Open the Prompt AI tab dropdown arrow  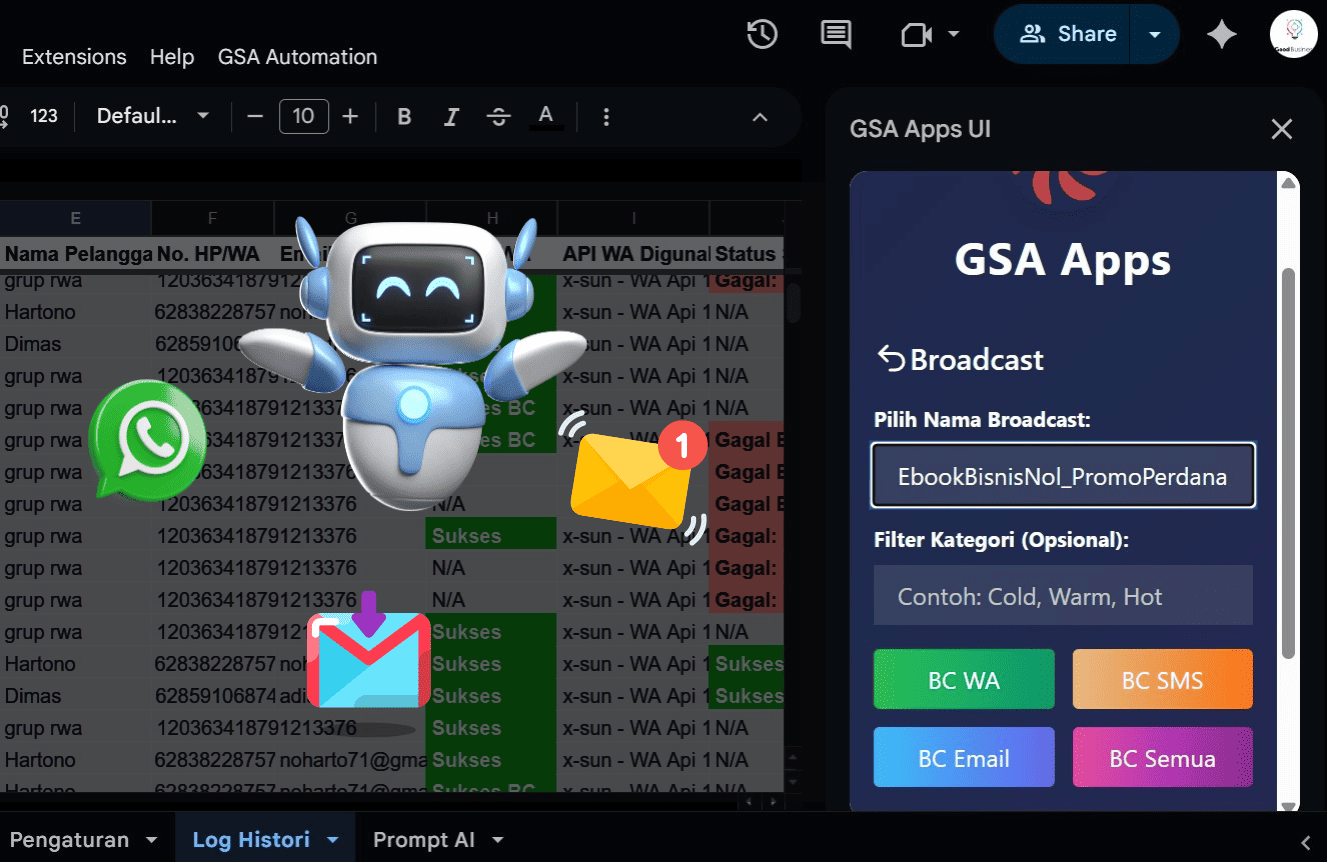[498, 840]
